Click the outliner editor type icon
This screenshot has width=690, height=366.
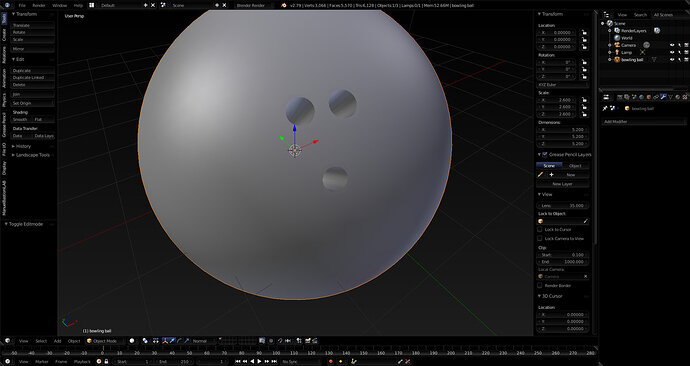point(606,15)
